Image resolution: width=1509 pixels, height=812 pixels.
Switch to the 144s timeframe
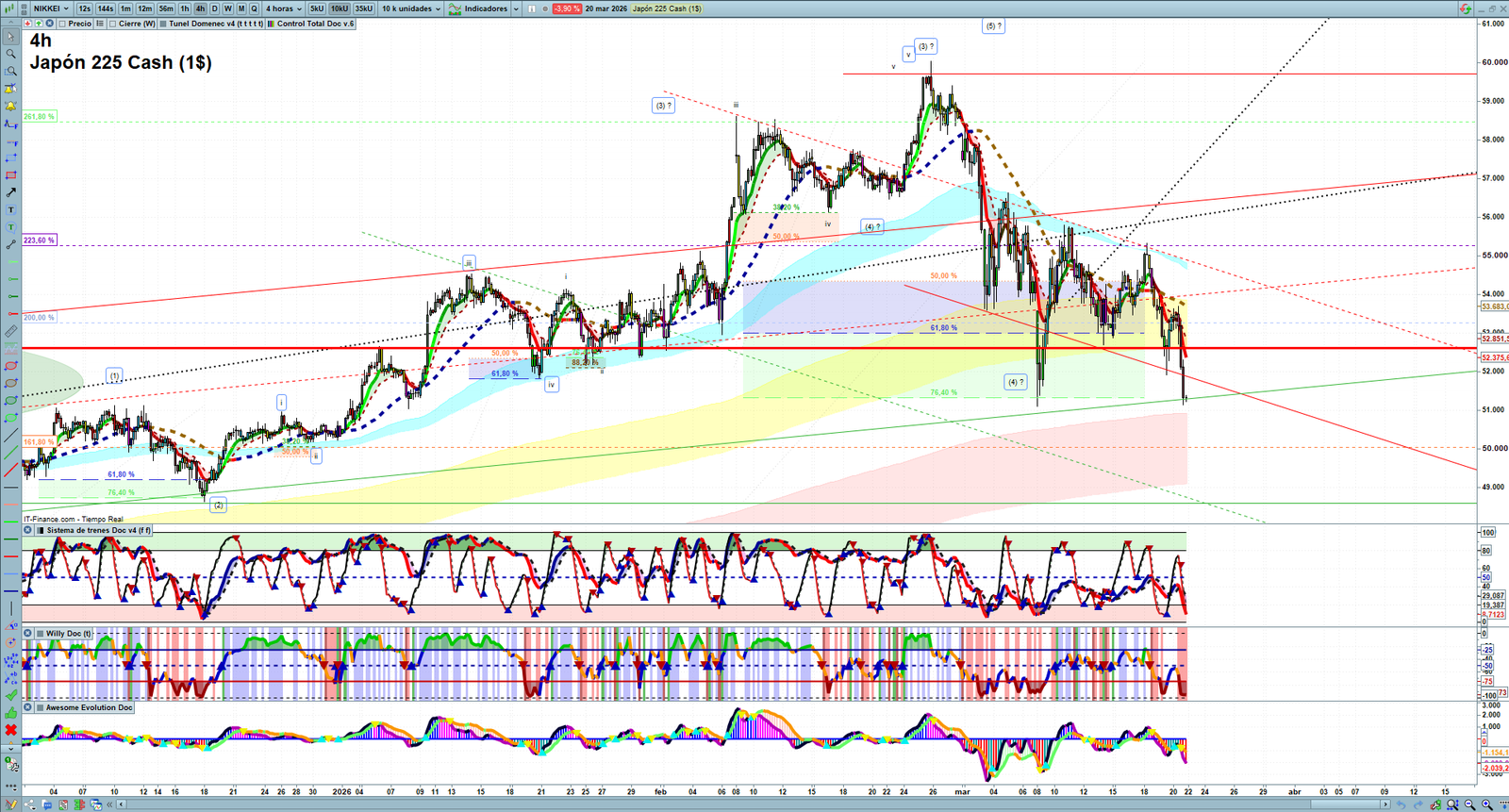(105, 8)
